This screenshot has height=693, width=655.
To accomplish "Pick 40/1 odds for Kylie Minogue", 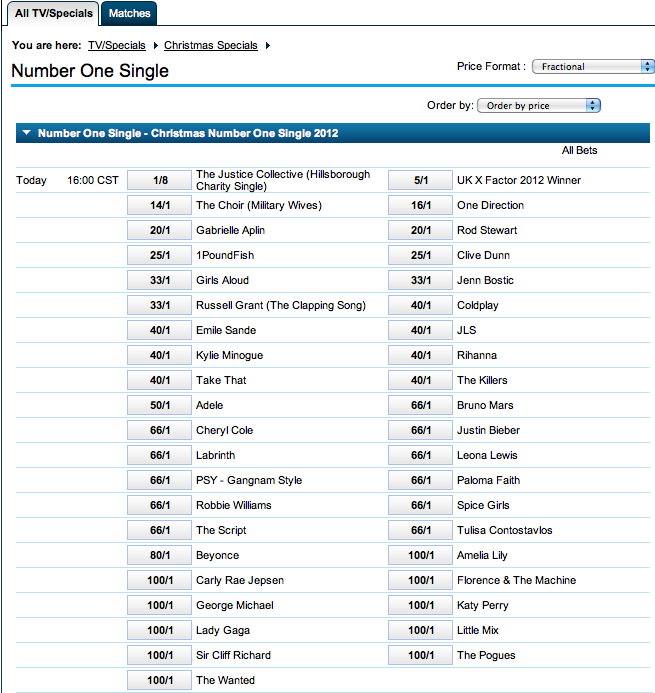I will (x=160, y=355).
